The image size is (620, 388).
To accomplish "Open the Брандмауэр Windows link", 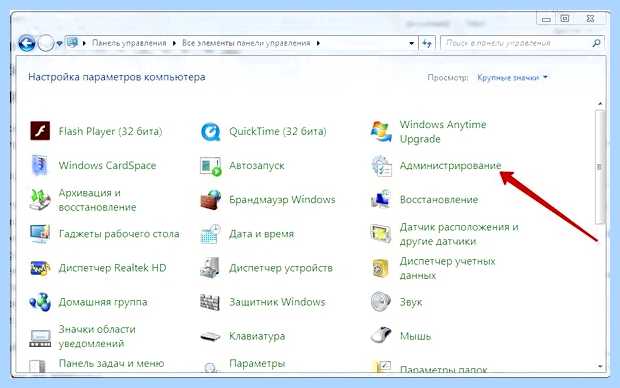I will (x=282, y=199).
